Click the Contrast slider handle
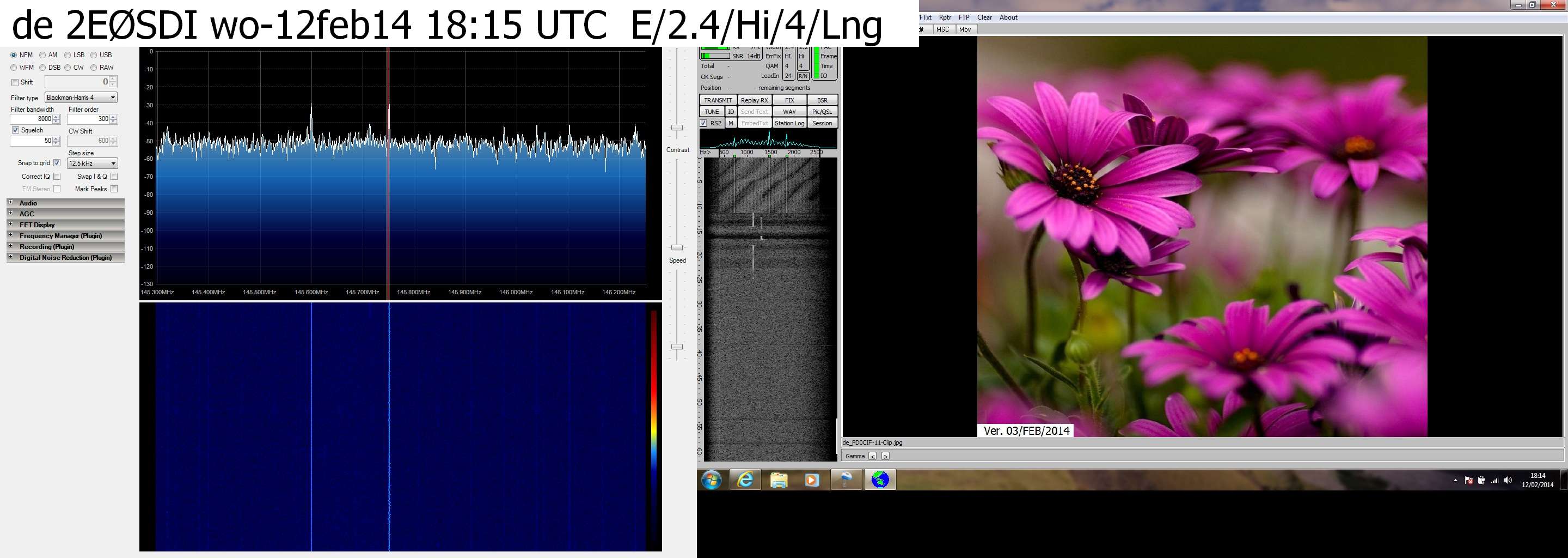This screenshot has width=1568, height=558. point(677,247)
